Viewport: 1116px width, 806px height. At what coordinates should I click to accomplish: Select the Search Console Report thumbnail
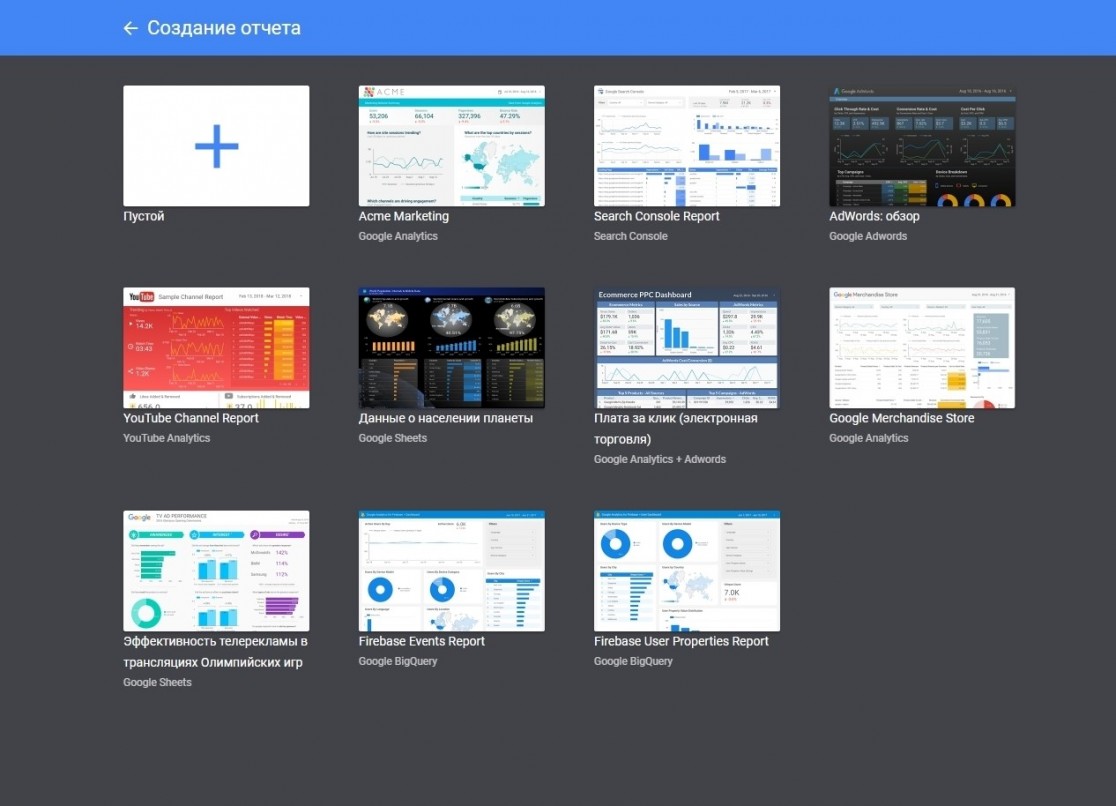[687, 146]
